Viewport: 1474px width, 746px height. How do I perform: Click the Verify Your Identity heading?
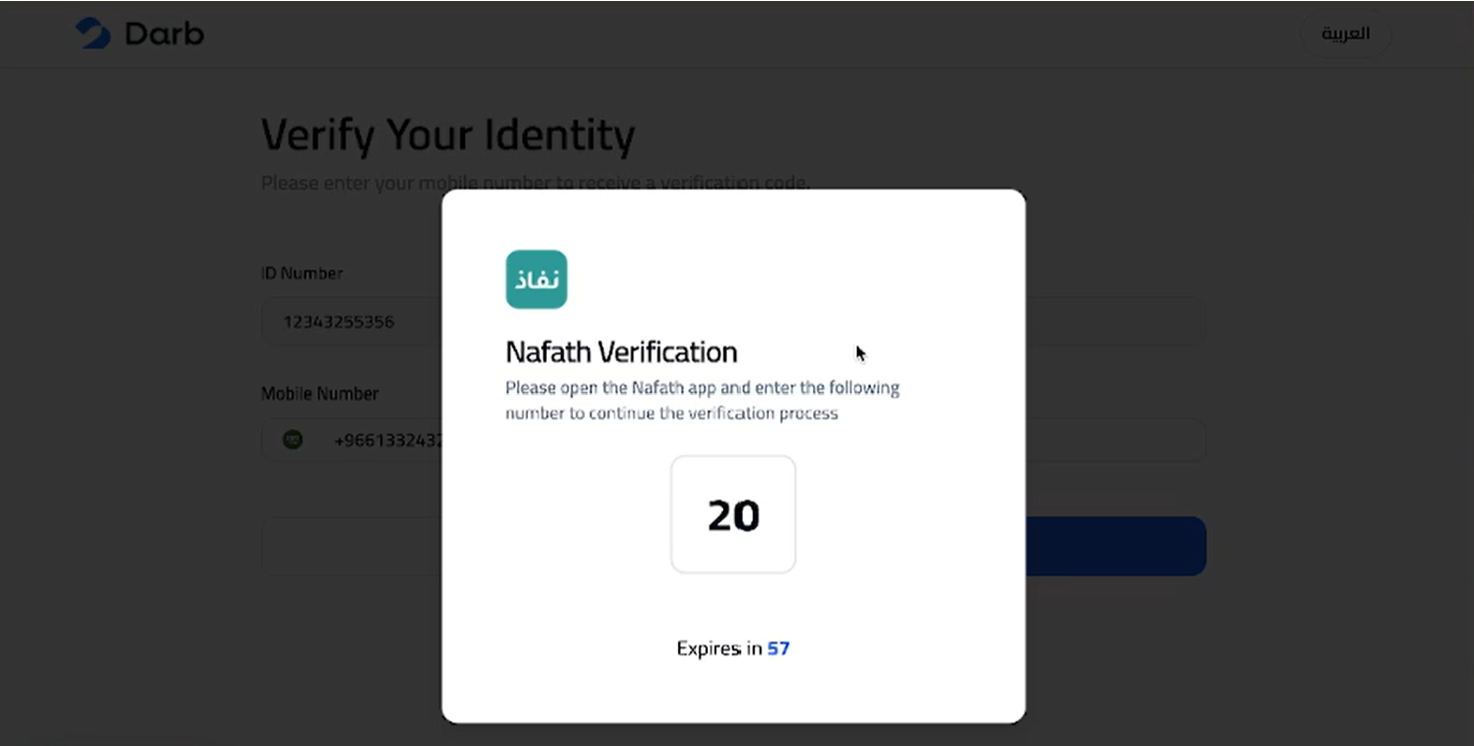coord(448,135)
